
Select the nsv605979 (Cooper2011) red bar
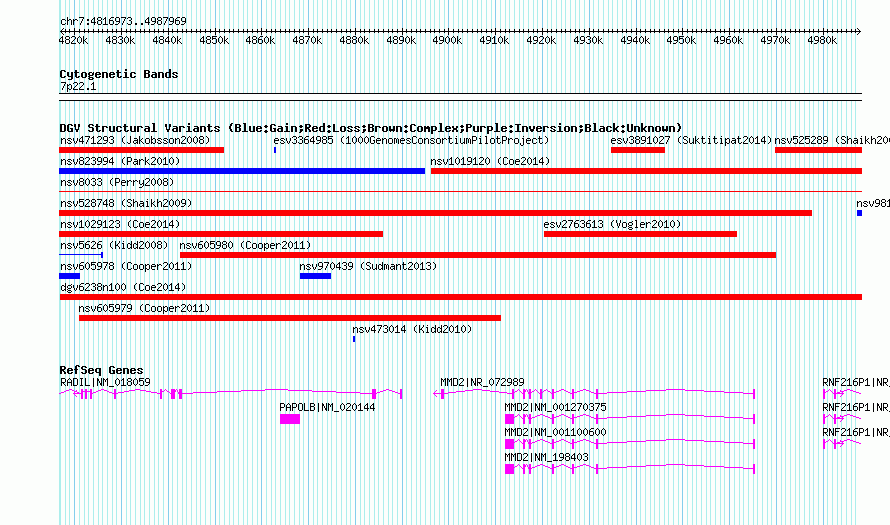(x=289, y=318)
